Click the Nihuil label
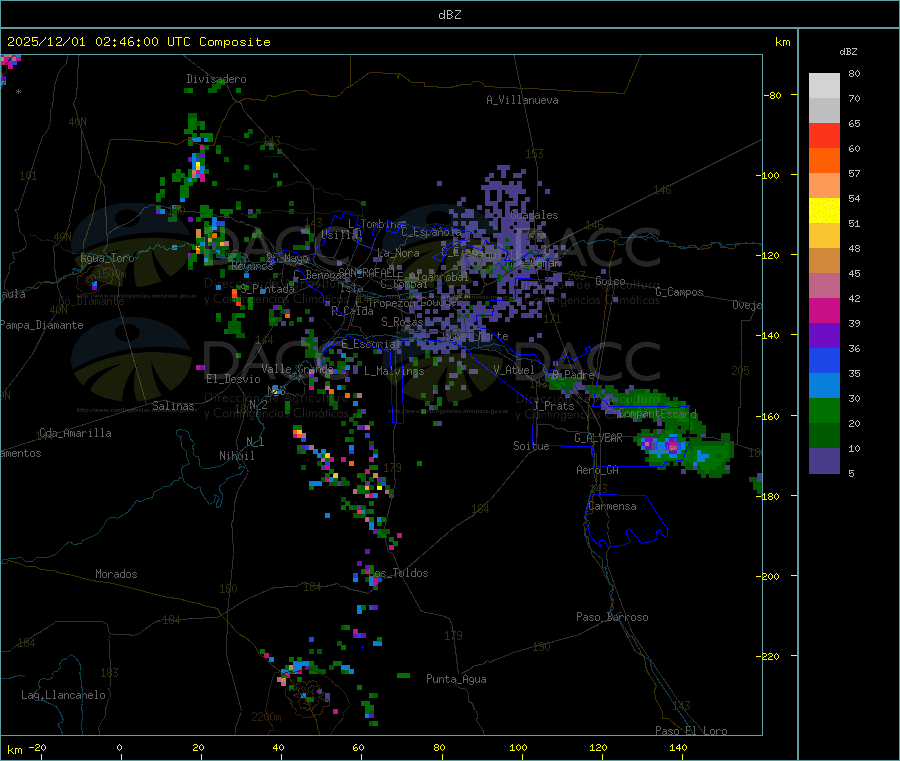 [237, 456]
